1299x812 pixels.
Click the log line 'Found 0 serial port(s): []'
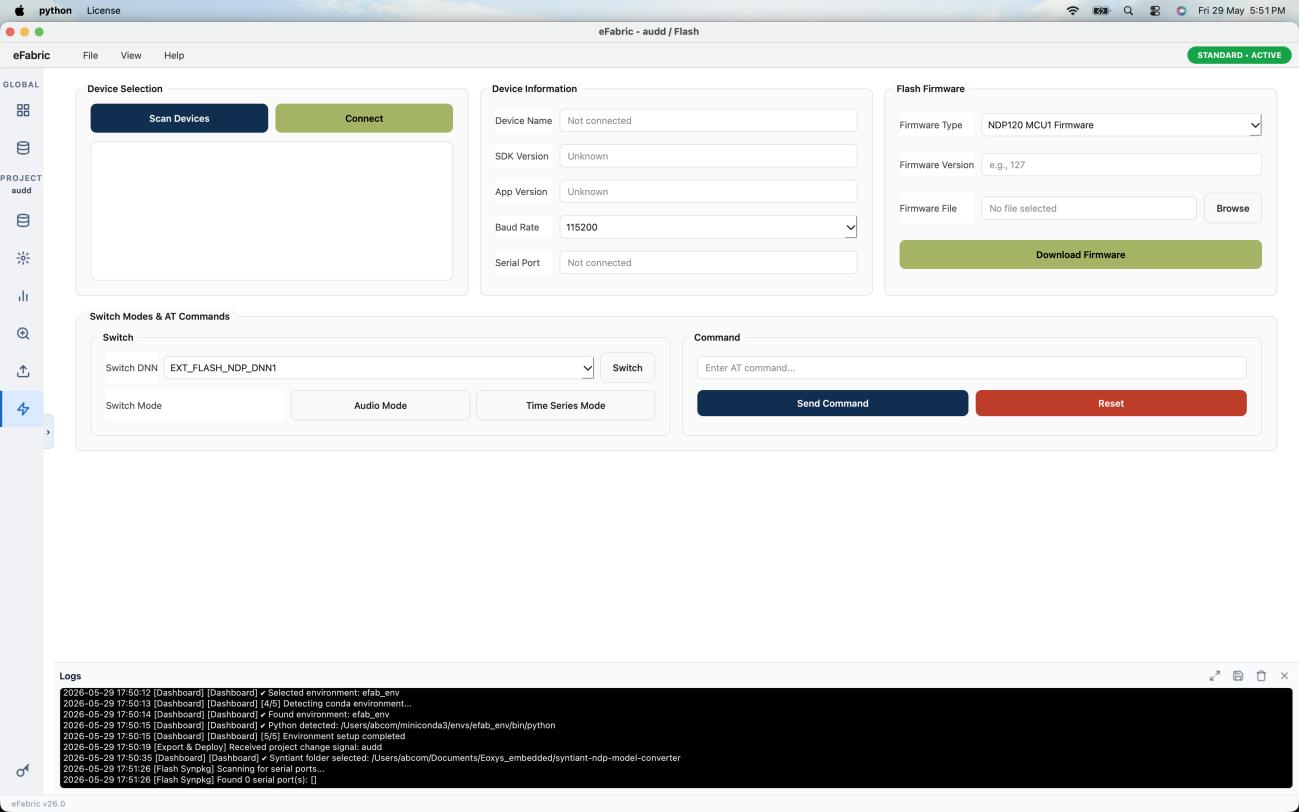[190, 780]
